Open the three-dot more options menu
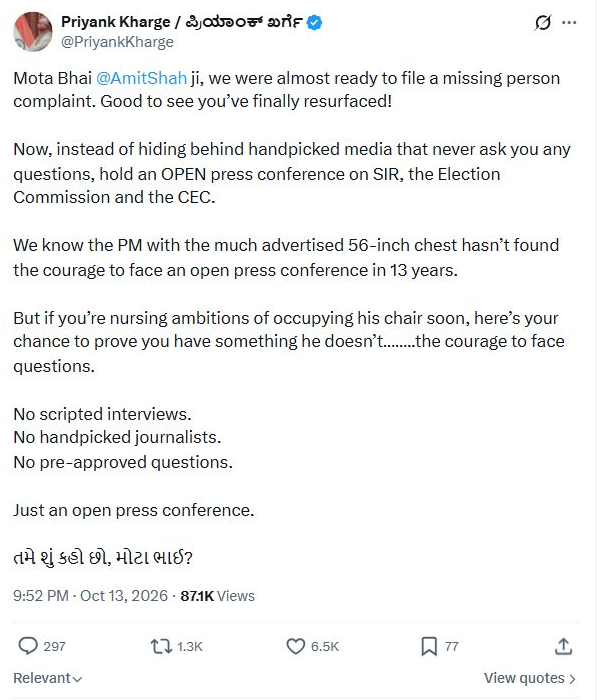 569,22
